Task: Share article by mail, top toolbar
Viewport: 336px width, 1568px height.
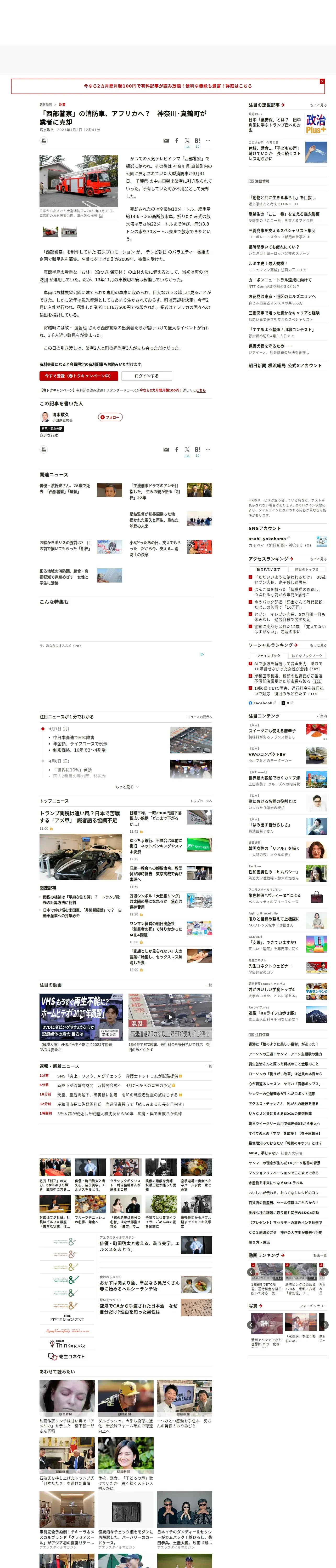Action: 166,141
